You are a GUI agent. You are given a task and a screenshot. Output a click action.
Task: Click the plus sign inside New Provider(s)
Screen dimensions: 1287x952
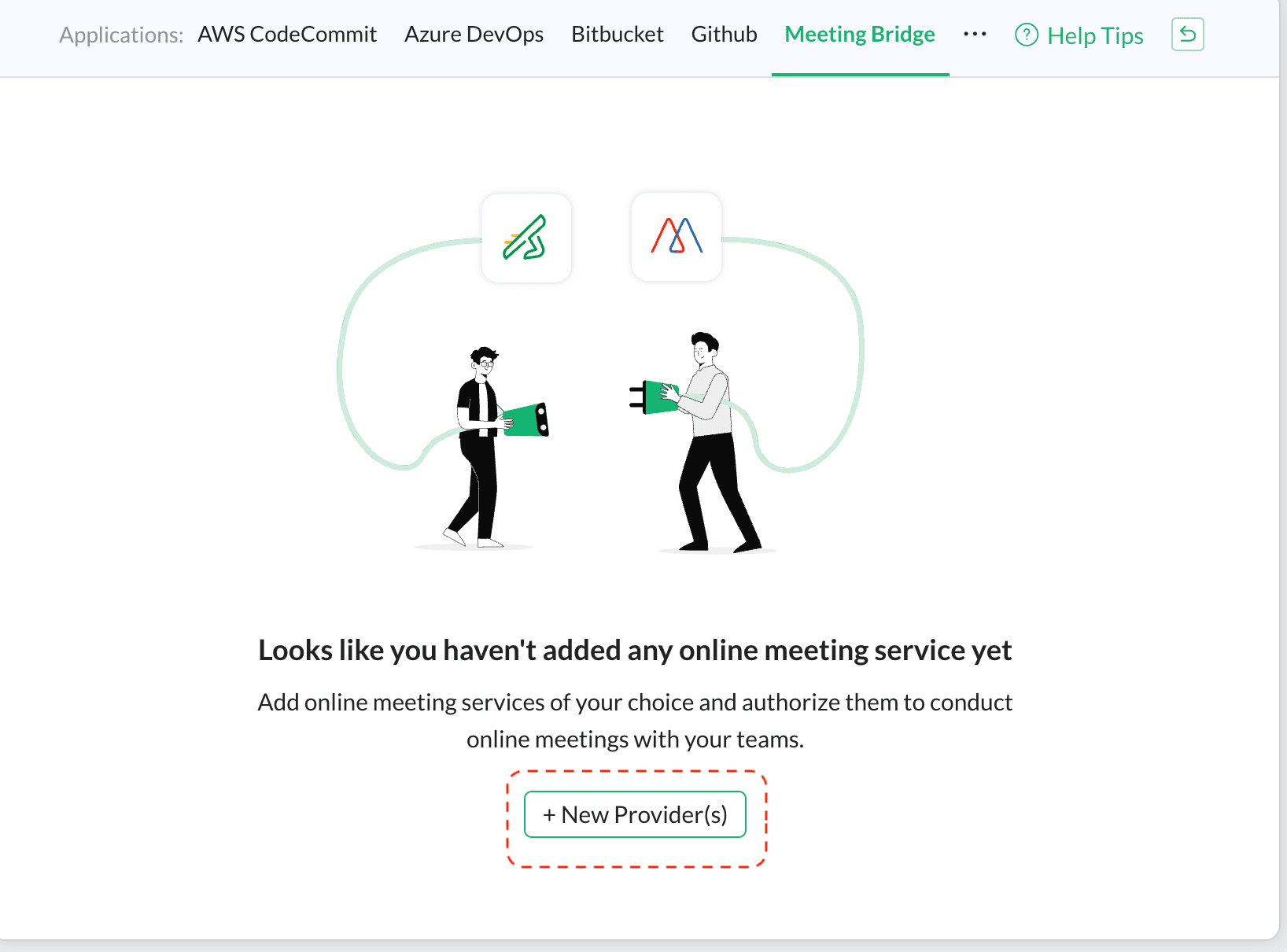(549, 815)
